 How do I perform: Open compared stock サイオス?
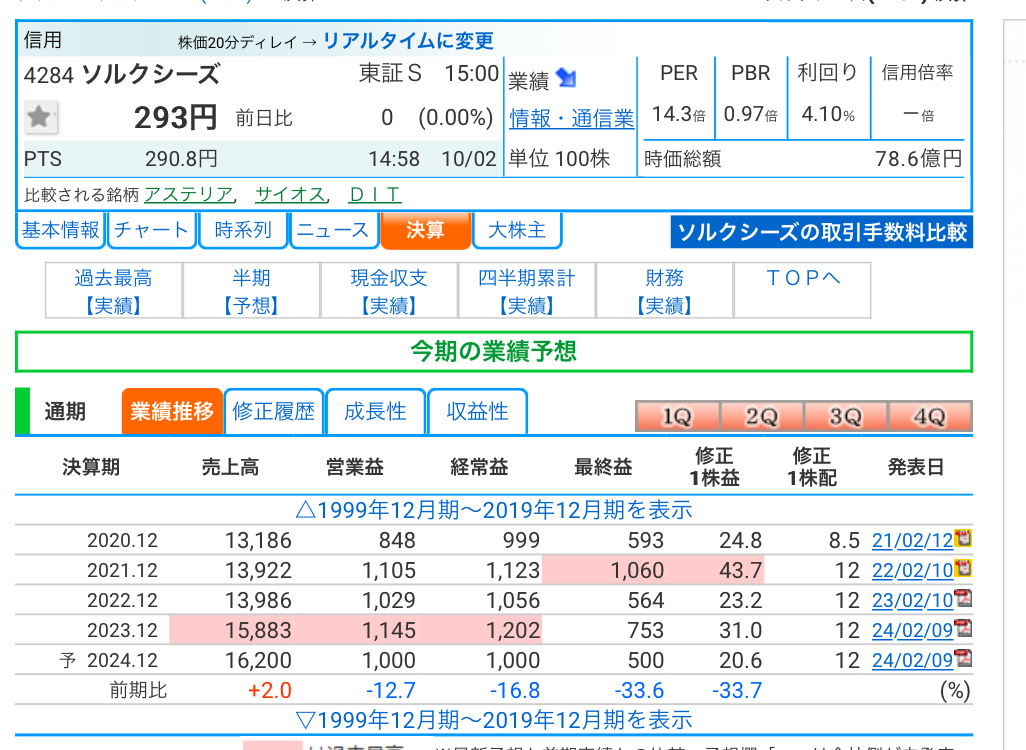pyautogui.click(x=291, y=194)
